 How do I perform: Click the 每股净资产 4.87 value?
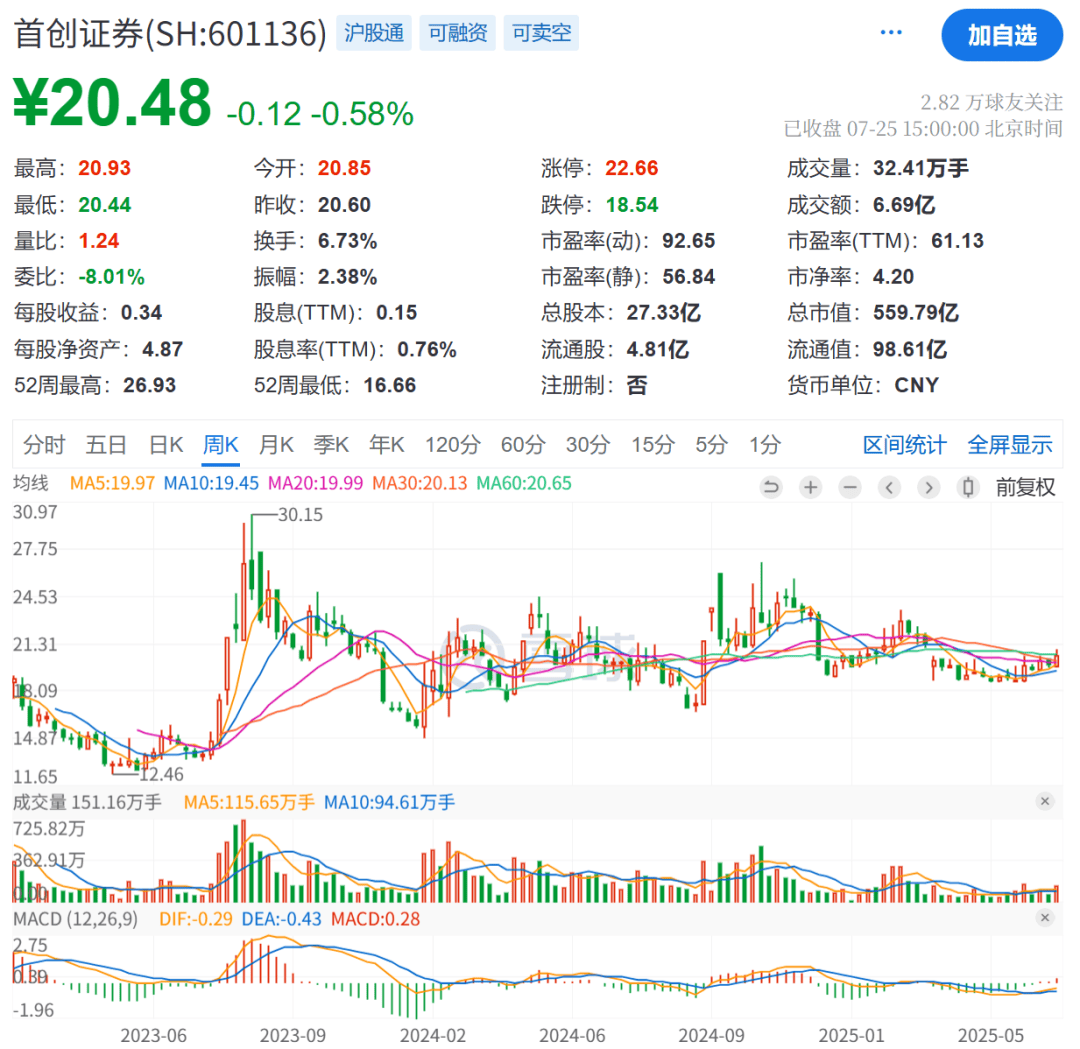pyautogui.click(x=163, y=349)
